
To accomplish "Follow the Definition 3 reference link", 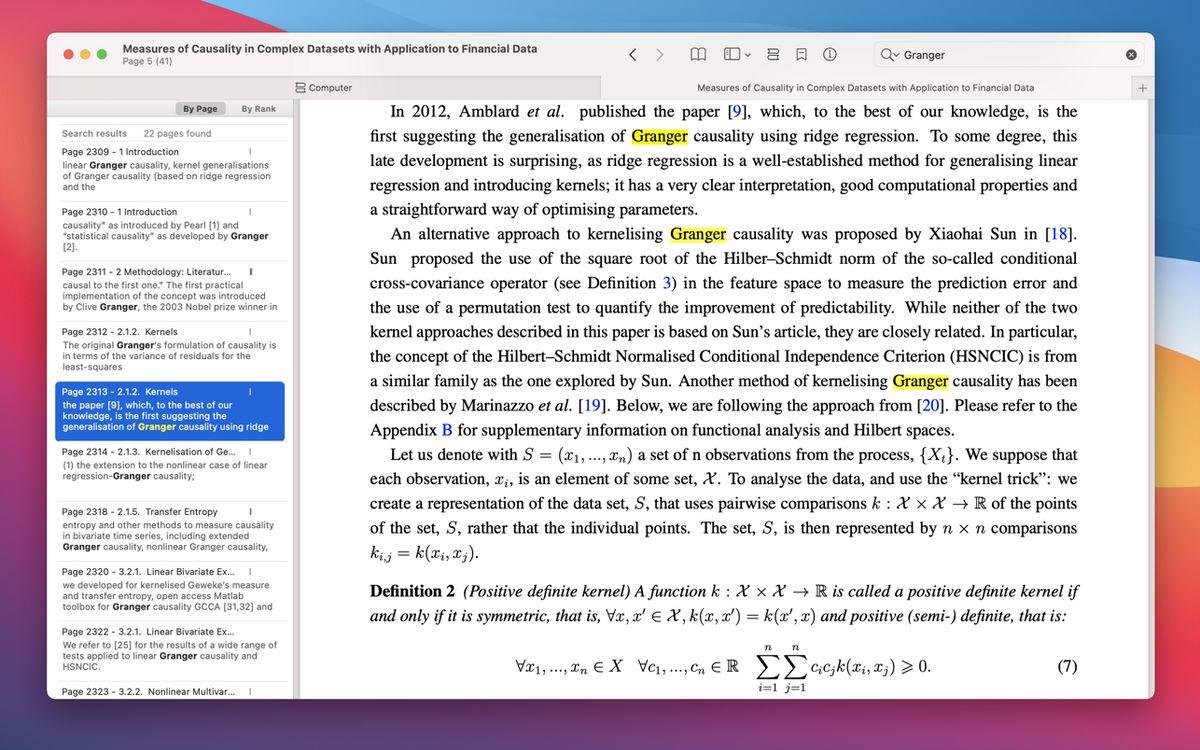I will (669, 283).
